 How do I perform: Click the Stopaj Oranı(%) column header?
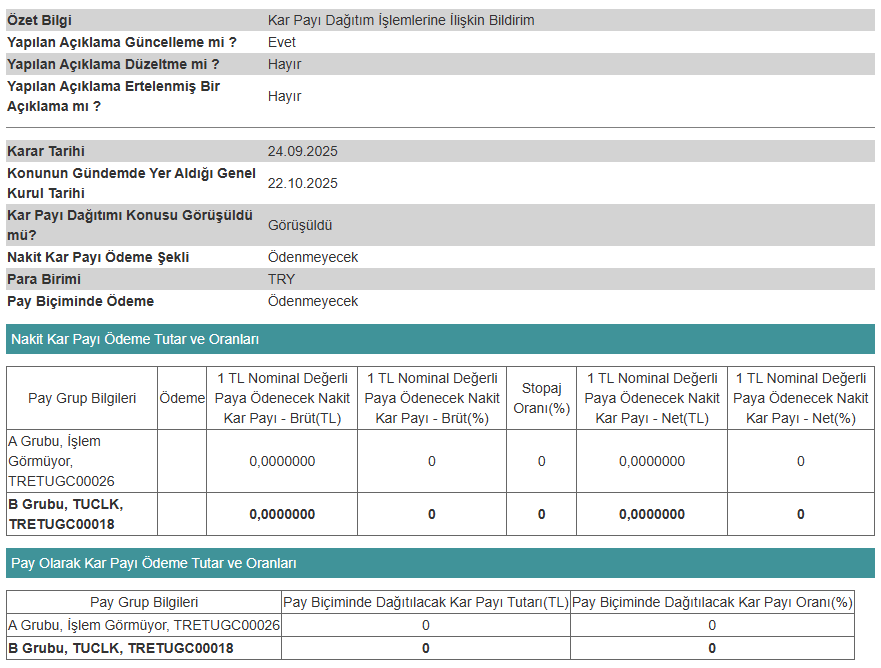pyautogui.click(x=541, y=398)
